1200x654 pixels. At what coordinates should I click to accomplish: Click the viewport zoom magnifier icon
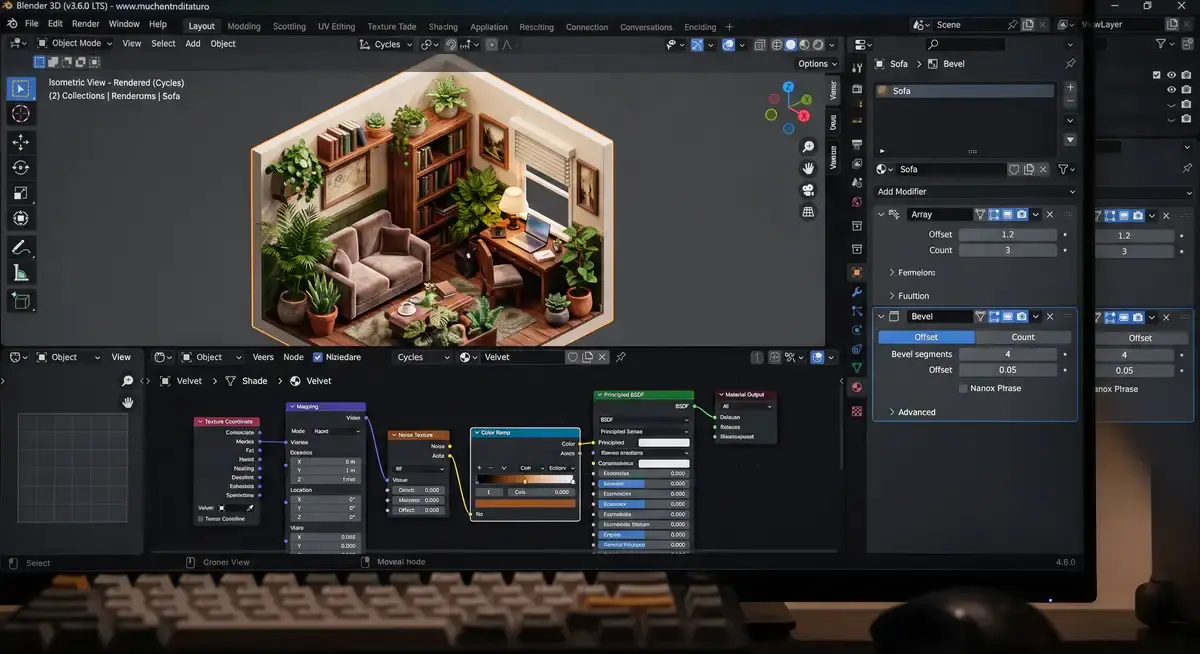pyautogui.click(x=808, y=147)
